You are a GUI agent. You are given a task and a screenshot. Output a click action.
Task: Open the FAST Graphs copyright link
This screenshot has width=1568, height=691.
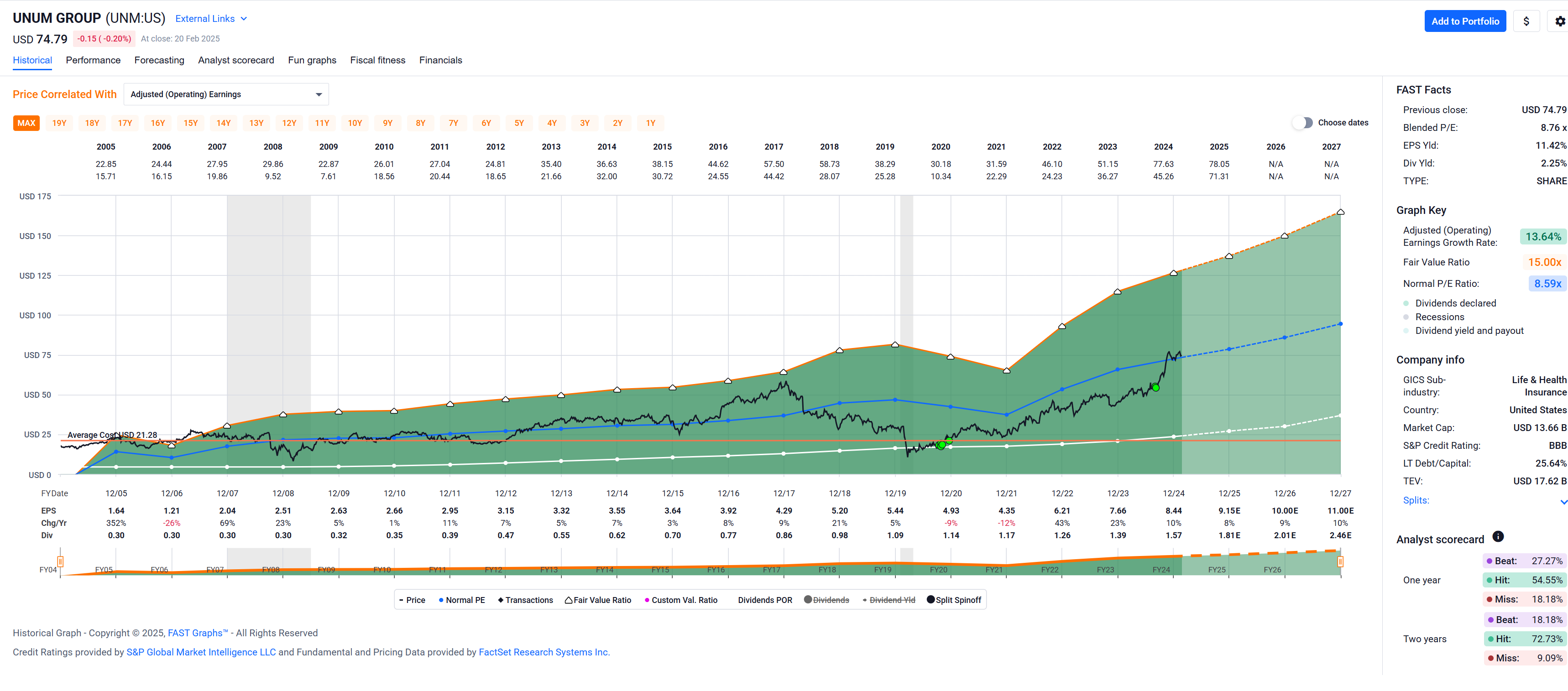coord(197,633)
